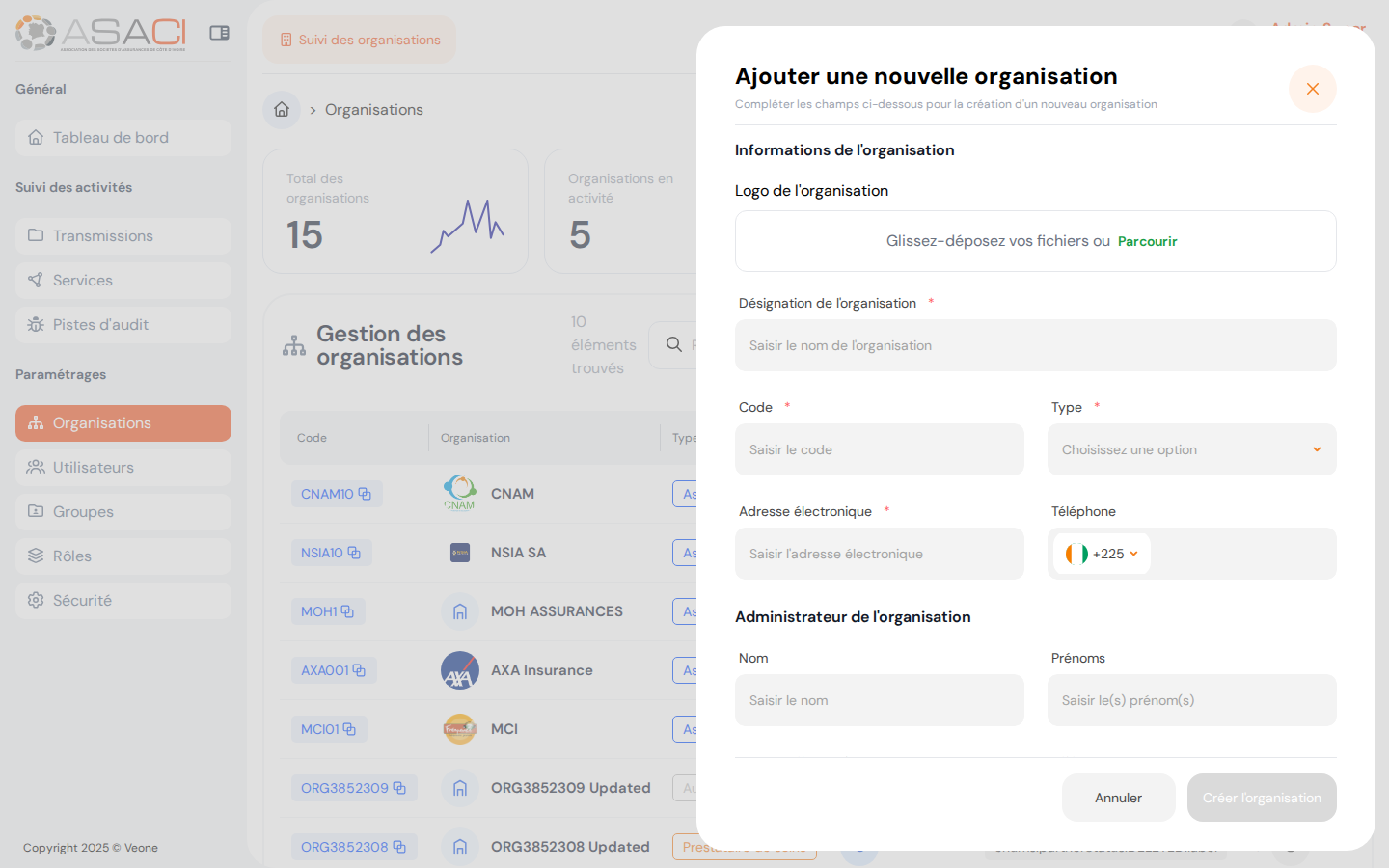Click the Désignation de l'organisation input field
Viewport: 1389px width, 868px height.
pyautogui.click(x=1035, y=345)
